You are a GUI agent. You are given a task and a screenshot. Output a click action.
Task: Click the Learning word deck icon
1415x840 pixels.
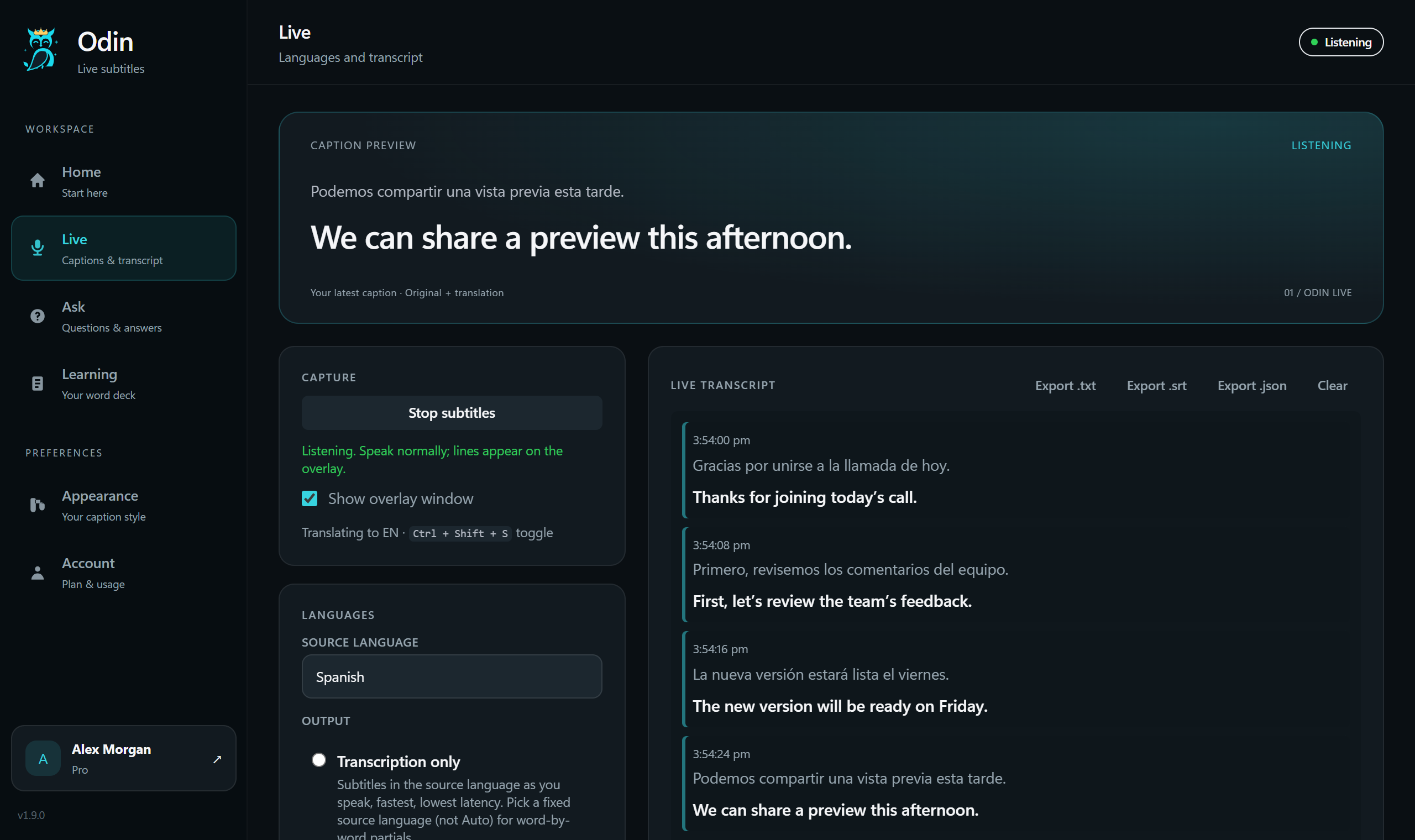(38, 383)
